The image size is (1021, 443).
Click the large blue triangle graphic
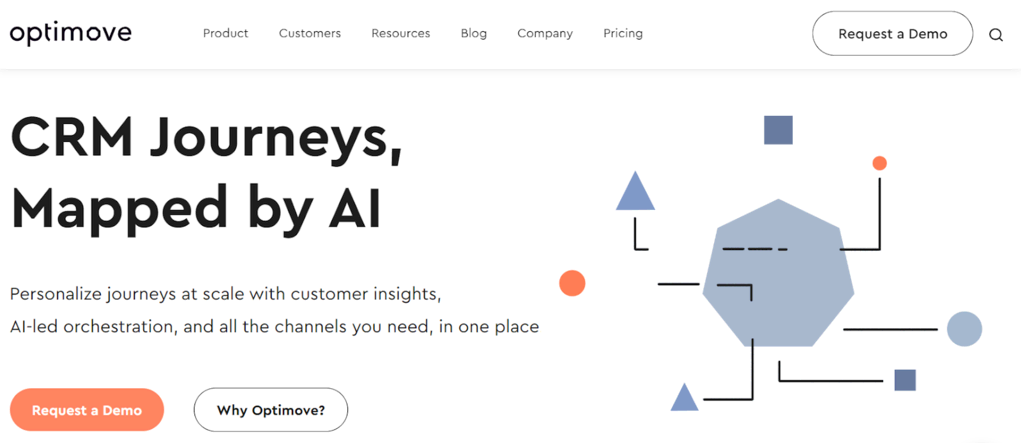pyautogui.click(x=635, y=194)
